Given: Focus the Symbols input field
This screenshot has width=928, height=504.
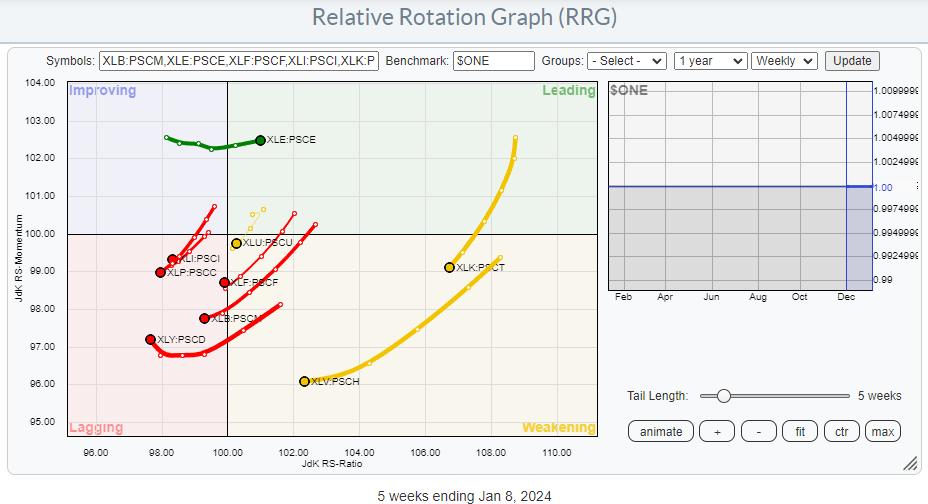Looking at the screenshot, I should [x=239, y=61].
